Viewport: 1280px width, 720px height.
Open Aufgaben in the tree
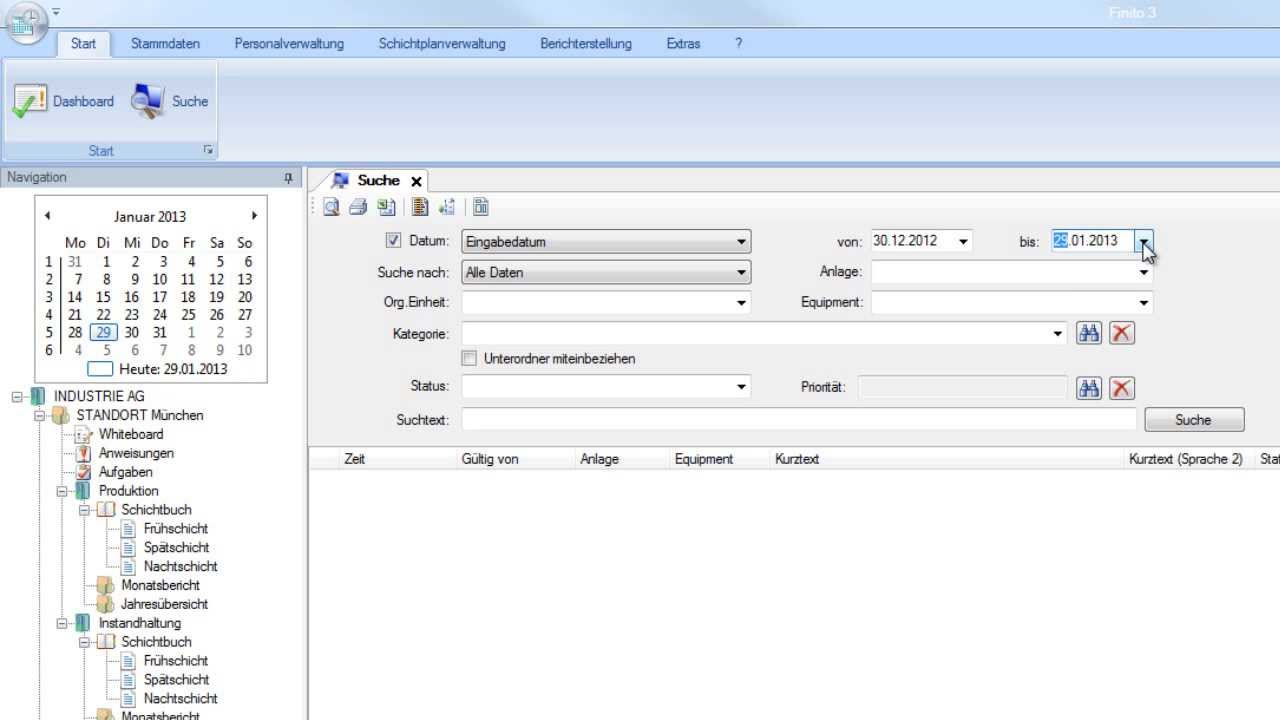coord(125,472)
